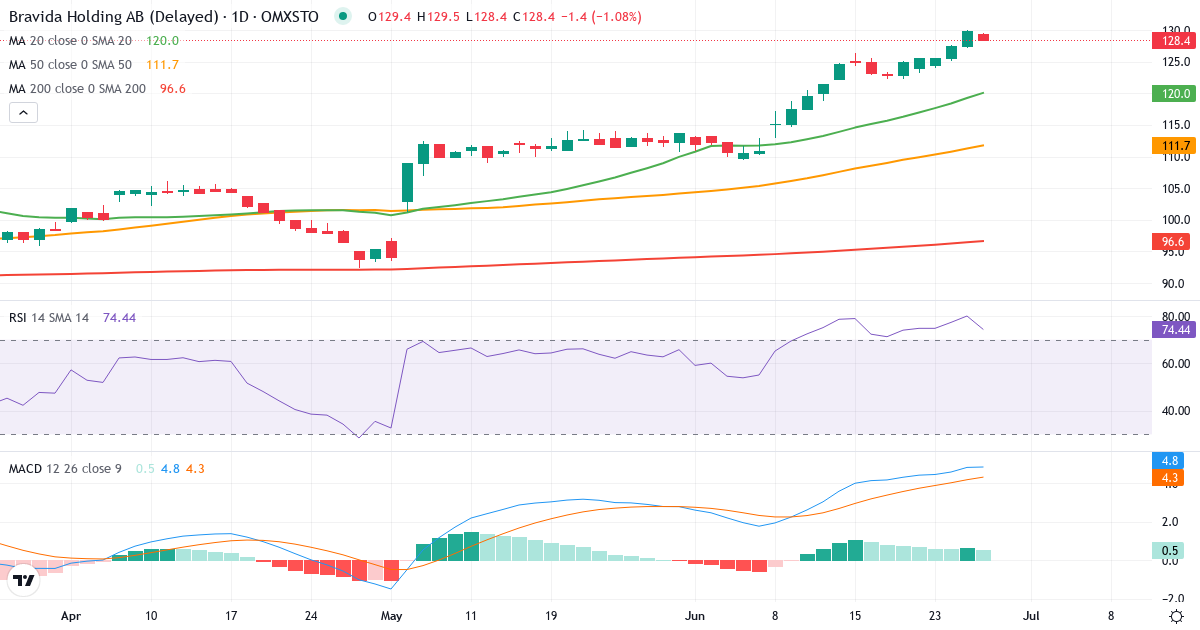
Task: Click the Jul date axis label
Action: pyautogui.click(x=1032, y=617)
